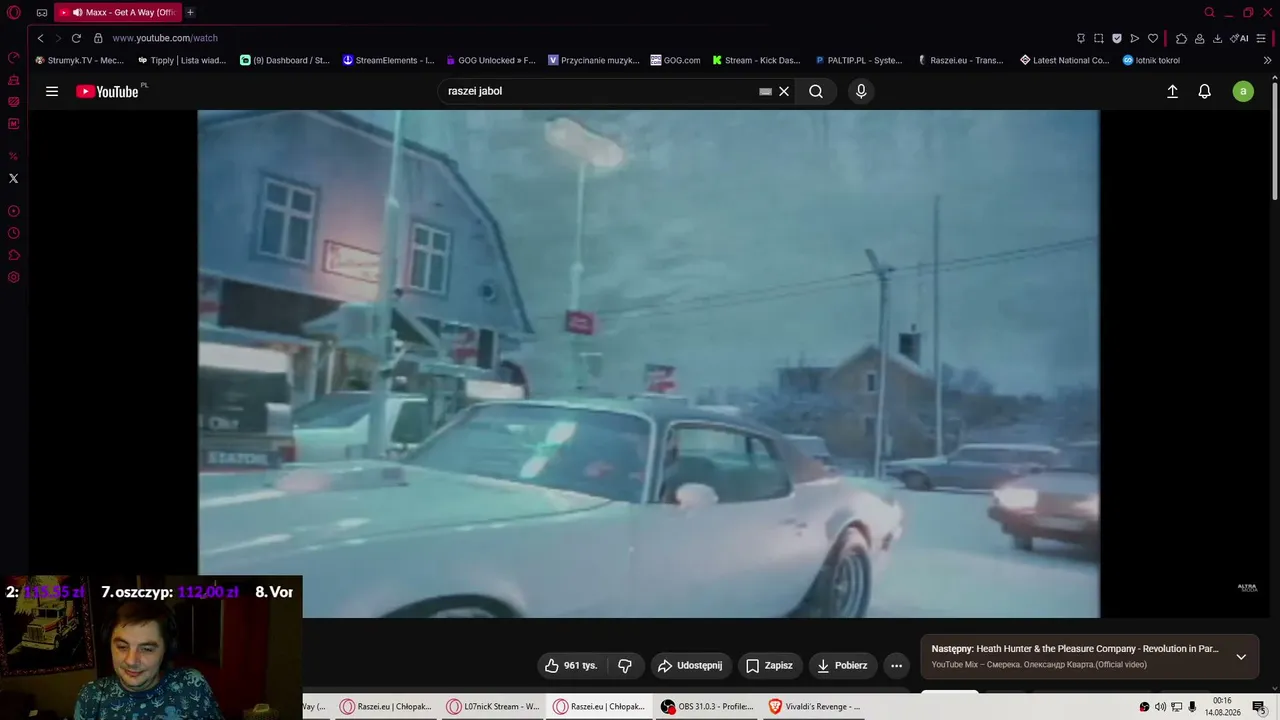Open the GX Control speedometer panel
This screenshot has width=1280, height=720.
coord(14,58)
